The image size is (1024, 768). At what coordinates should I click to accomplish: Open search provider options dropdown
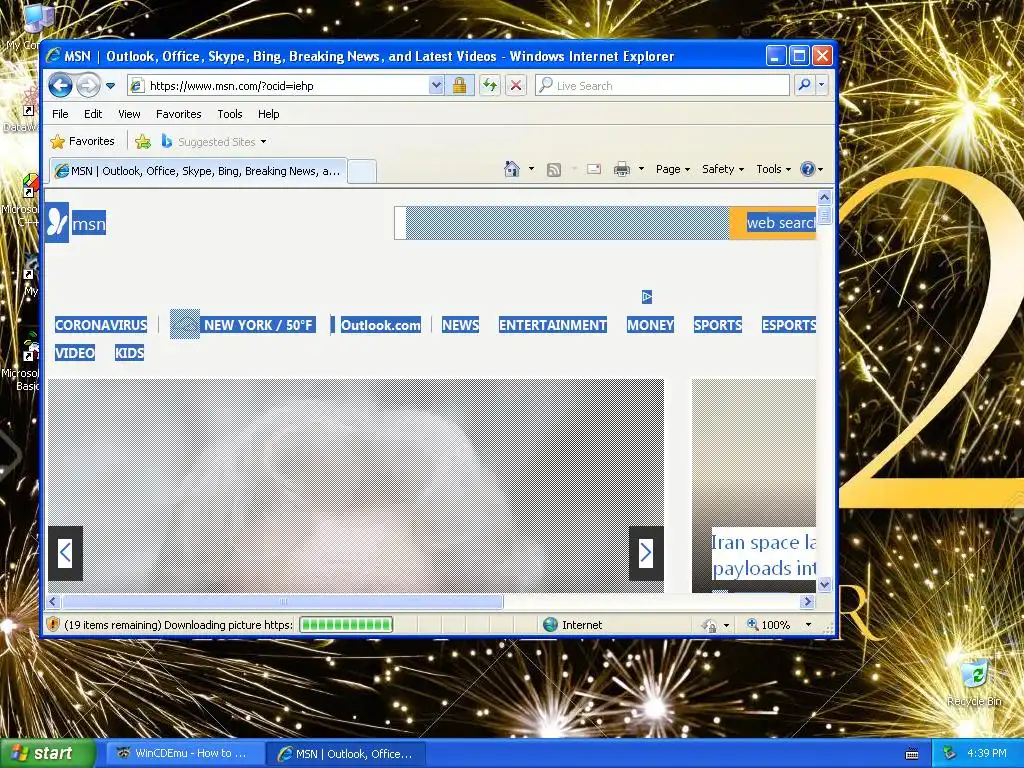point(822,86)
